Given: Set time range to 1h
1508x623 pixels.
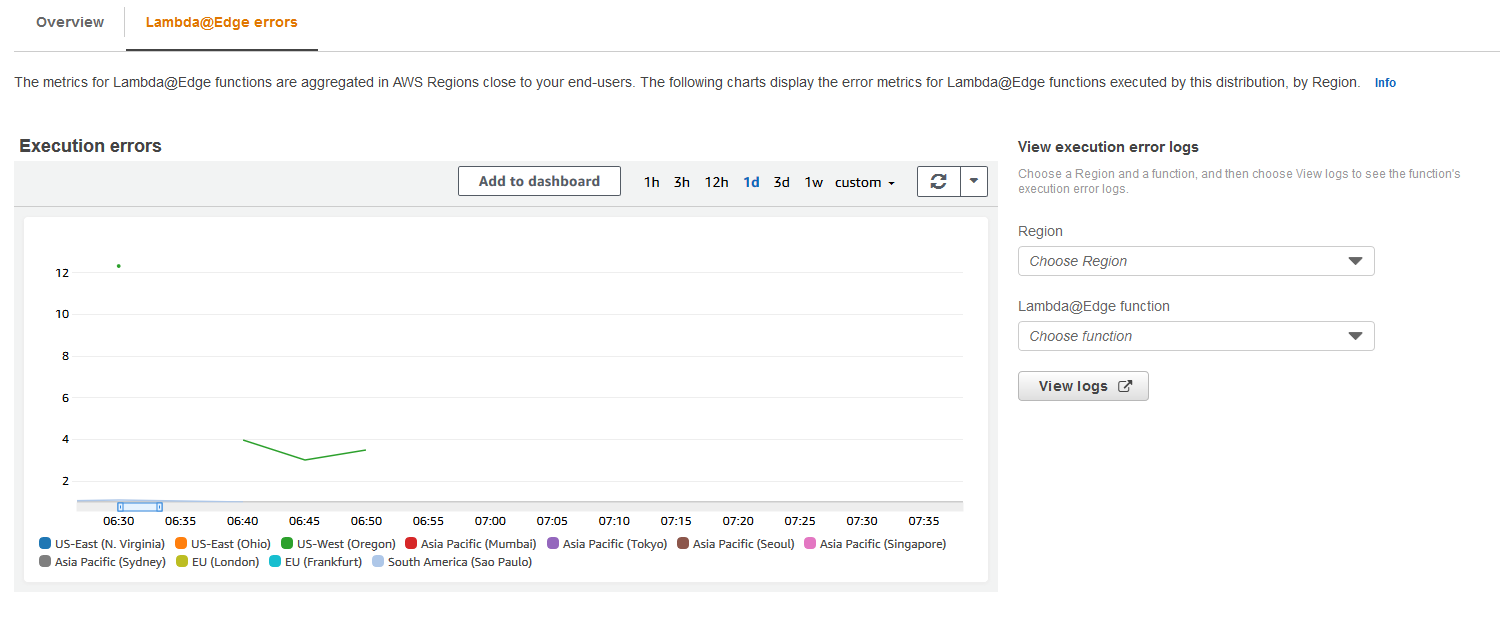Looking at the screenshot, I should point(652,182).
